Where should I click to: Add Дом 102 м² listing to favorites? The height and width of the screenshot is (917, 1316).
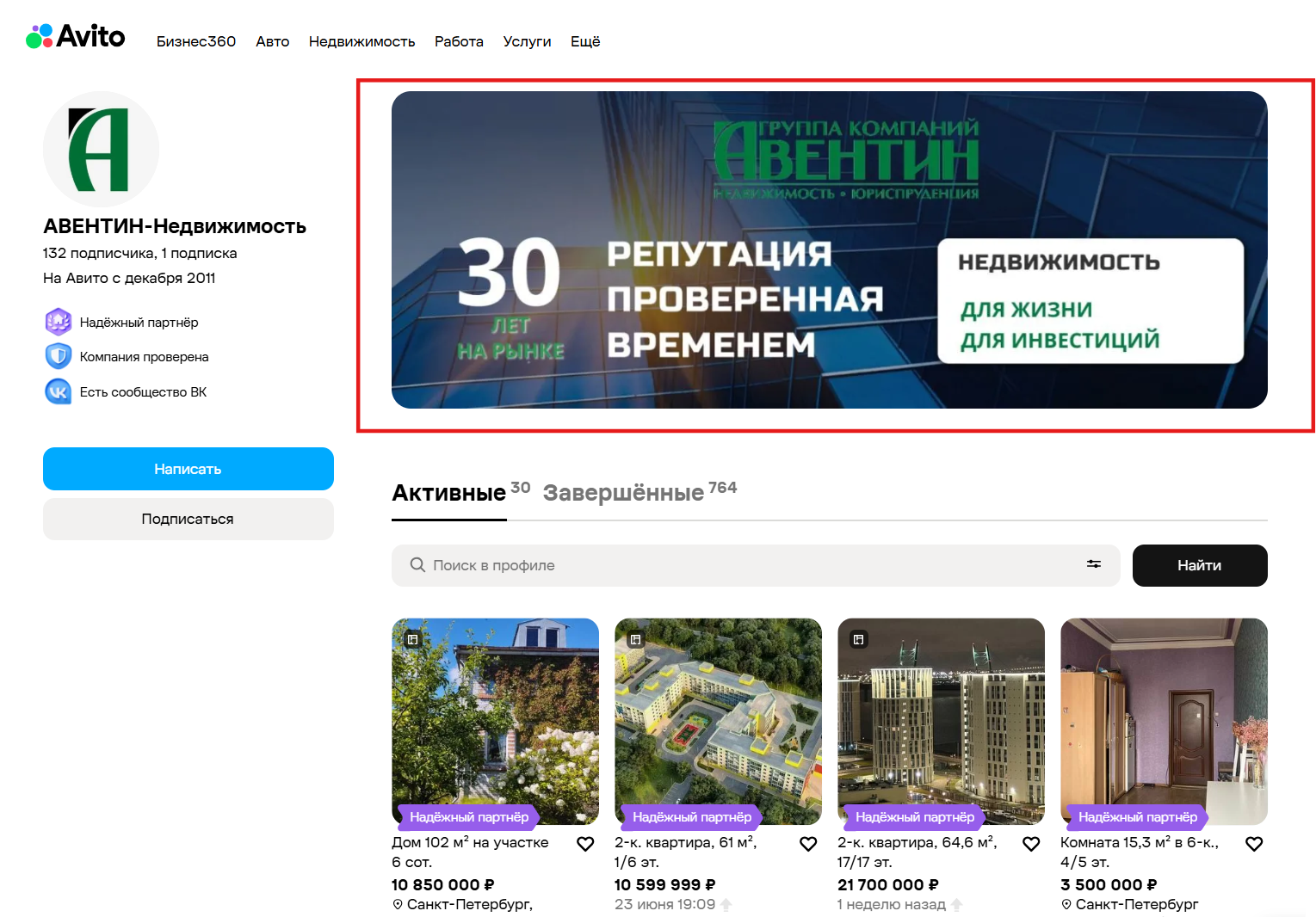(585, 844)
